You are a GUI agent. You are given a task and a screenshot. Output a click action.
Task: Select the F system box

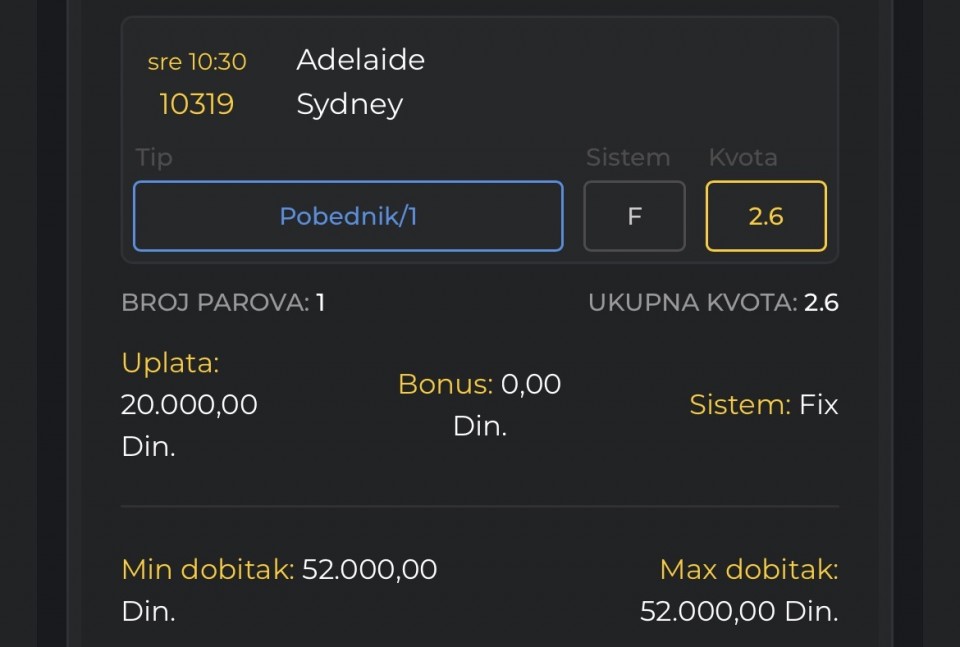[x=634, y=216]
